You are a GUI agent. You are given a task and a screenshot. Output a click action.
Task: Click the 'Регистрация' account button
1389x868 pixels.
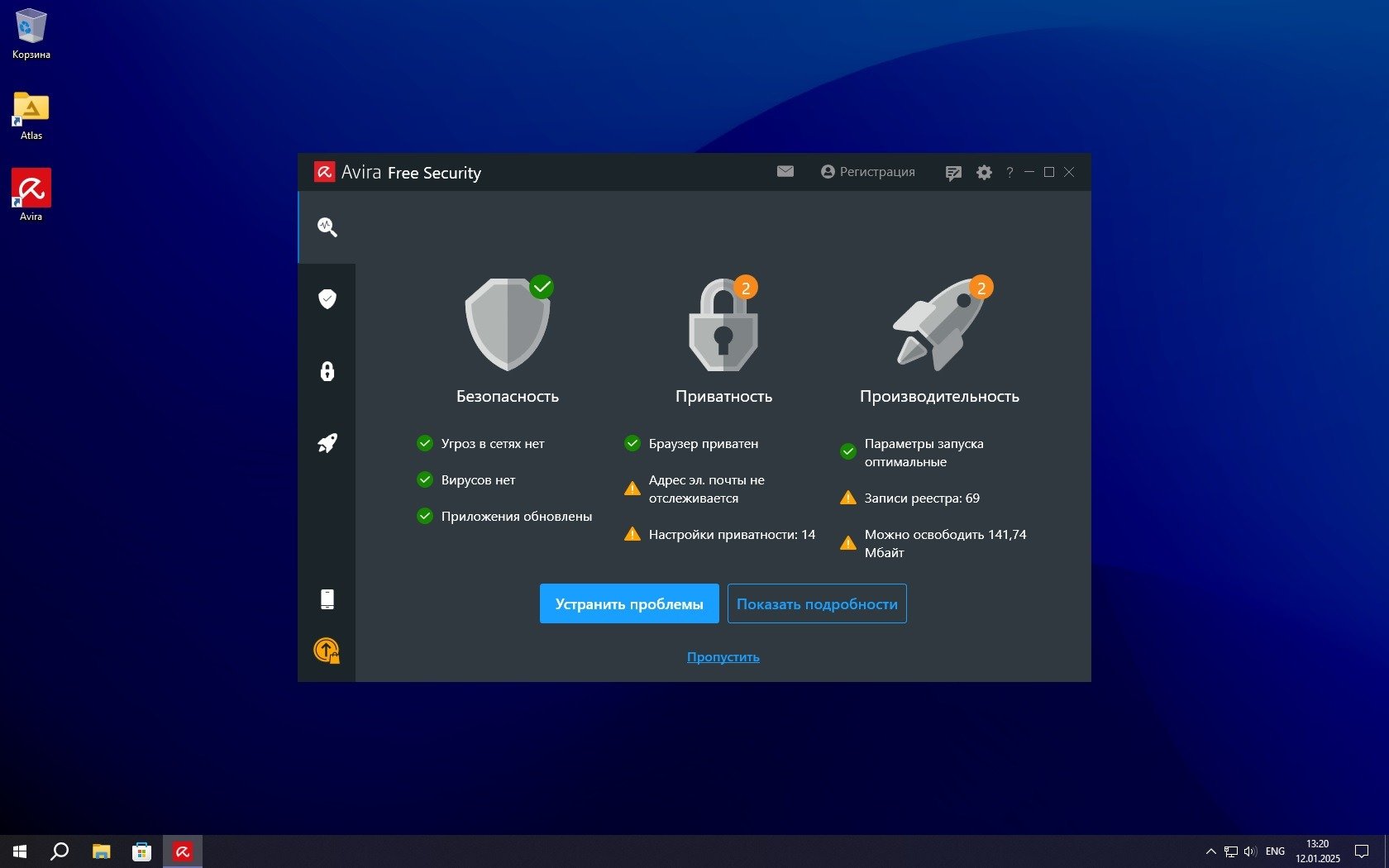(868, 171)
